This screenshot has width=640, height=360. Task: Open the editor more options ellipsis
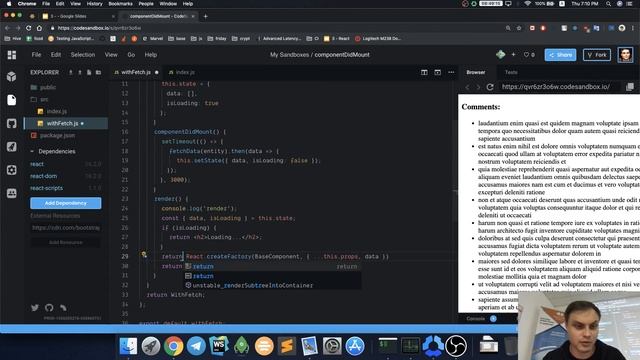(x=451, y=72)
